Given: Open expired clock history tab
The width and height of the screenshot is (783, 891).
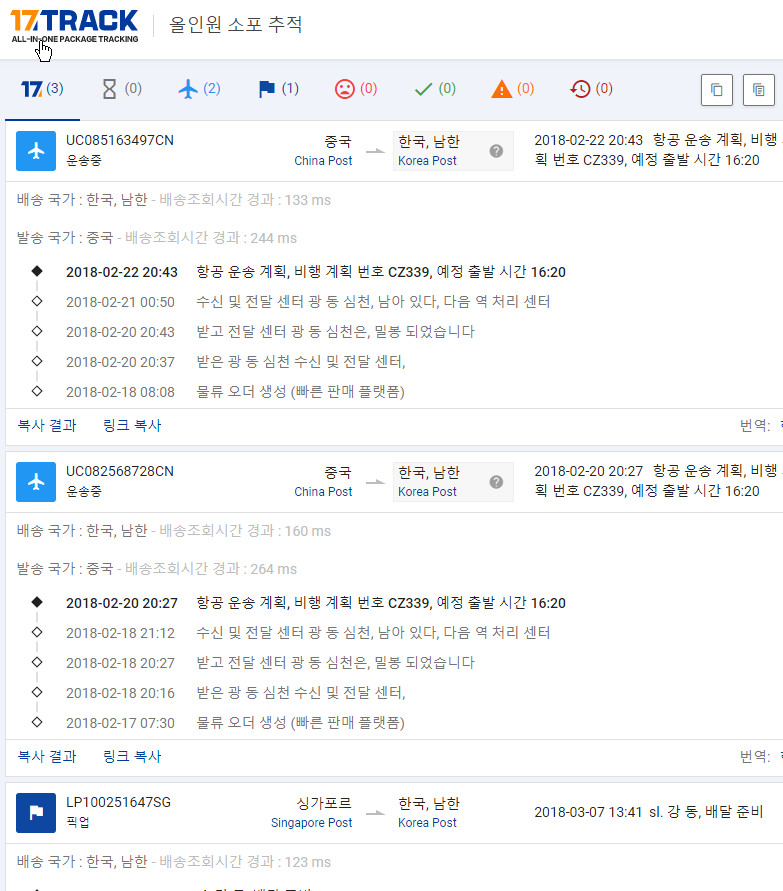Looking at the screenshot, I should (591, 89).
